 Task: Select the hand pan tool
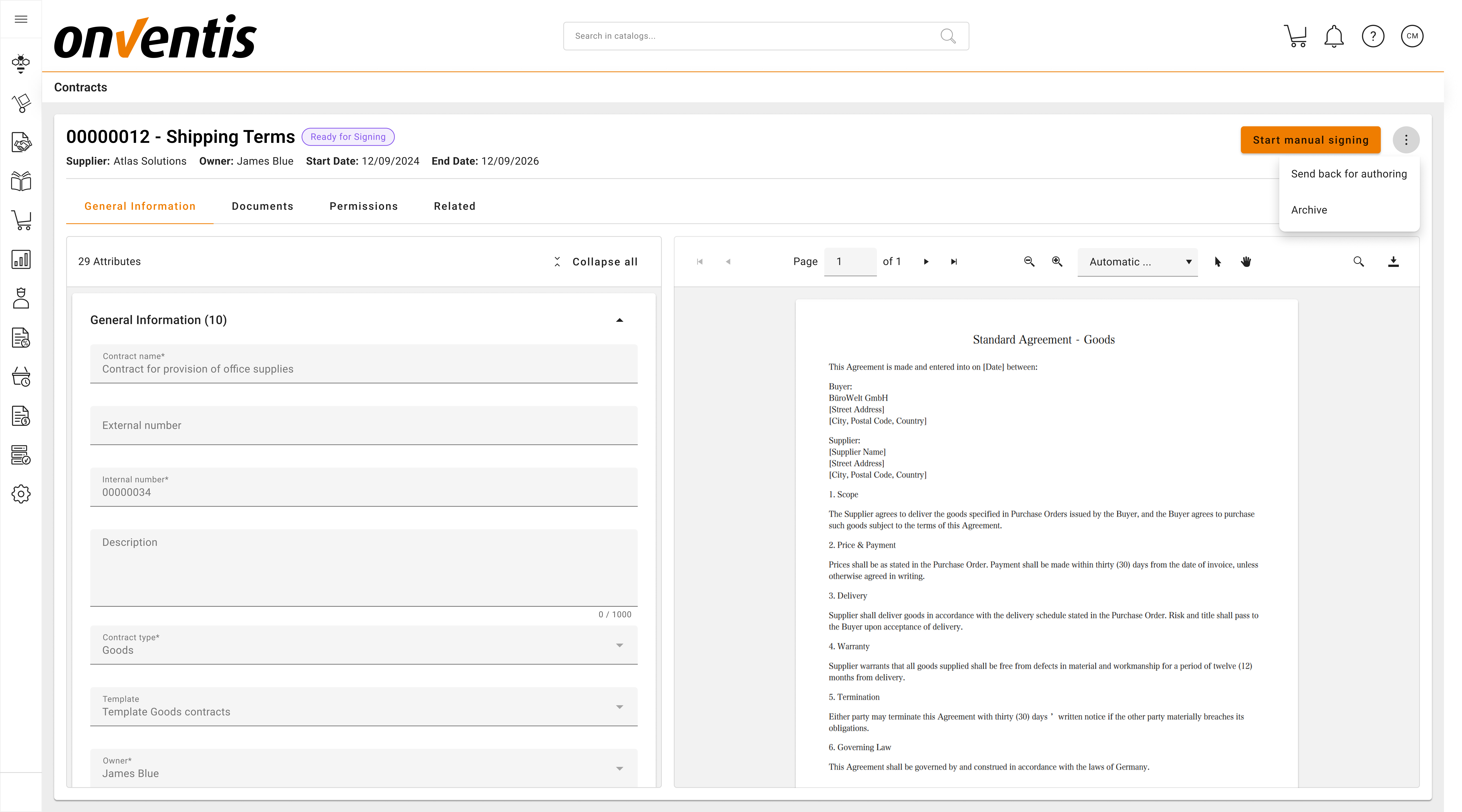[x=1246, y=262]
